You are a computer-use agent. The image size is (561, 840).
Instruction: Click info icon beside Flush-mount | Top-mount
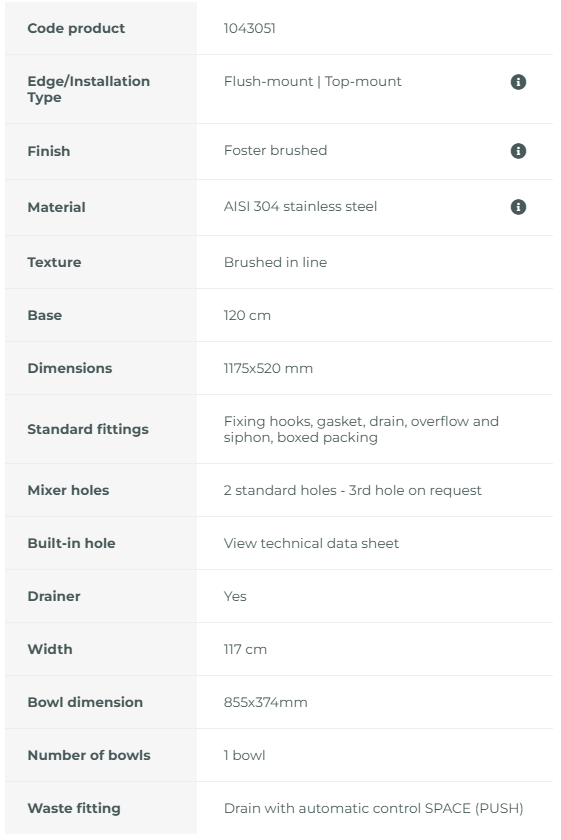pyautogui.click(x=518, y=82)
